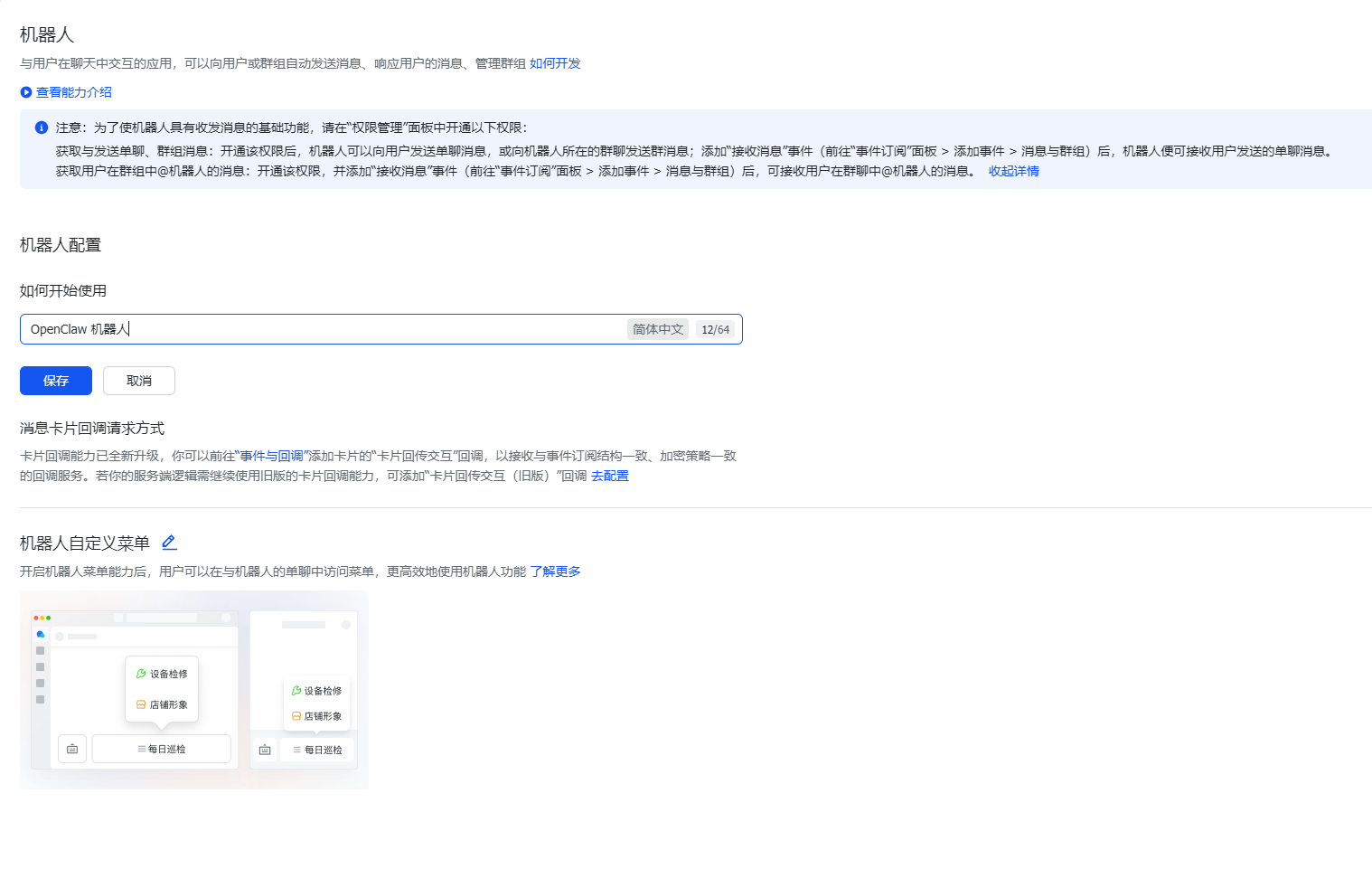
Task: Click the keyboard icon in mobile preview
Action: coord(265,750)
